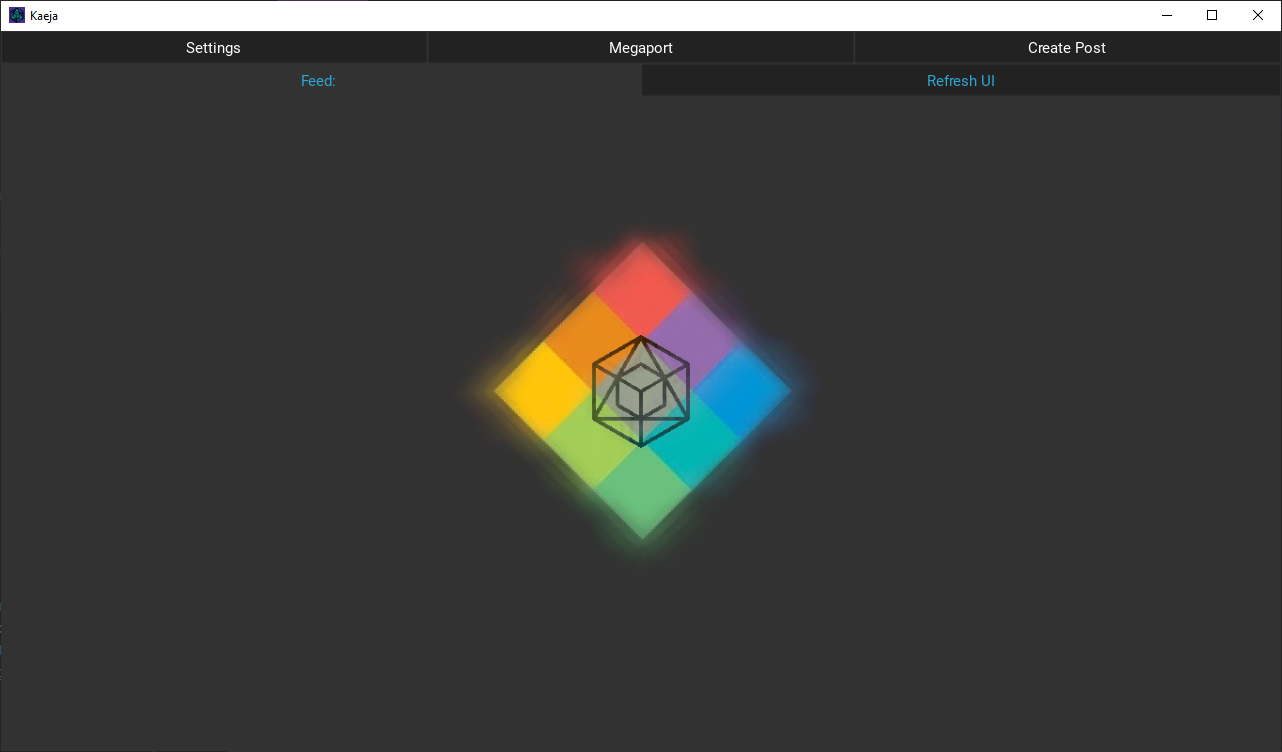Open the Create Post tab
This screenshot has width=1282, height=752.
click(1066, 47)
